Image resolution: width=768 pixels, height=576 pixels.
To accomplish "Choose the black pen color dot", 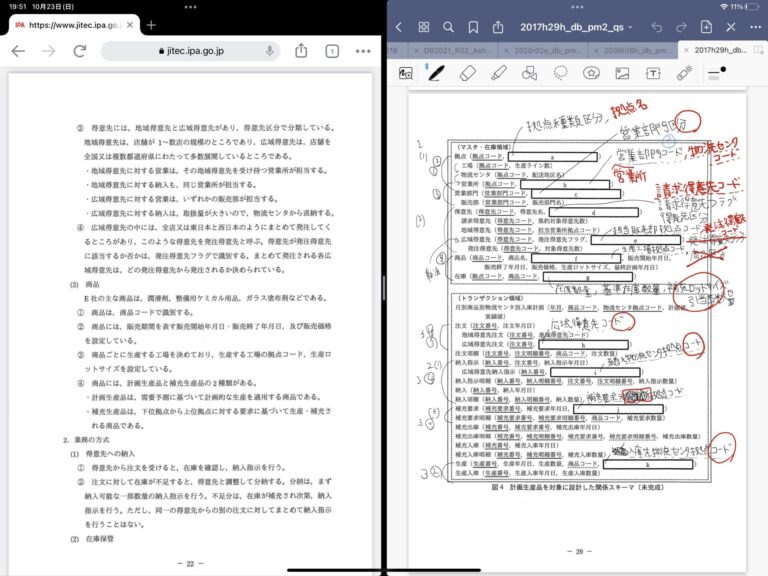I will (x=723, y=70).
